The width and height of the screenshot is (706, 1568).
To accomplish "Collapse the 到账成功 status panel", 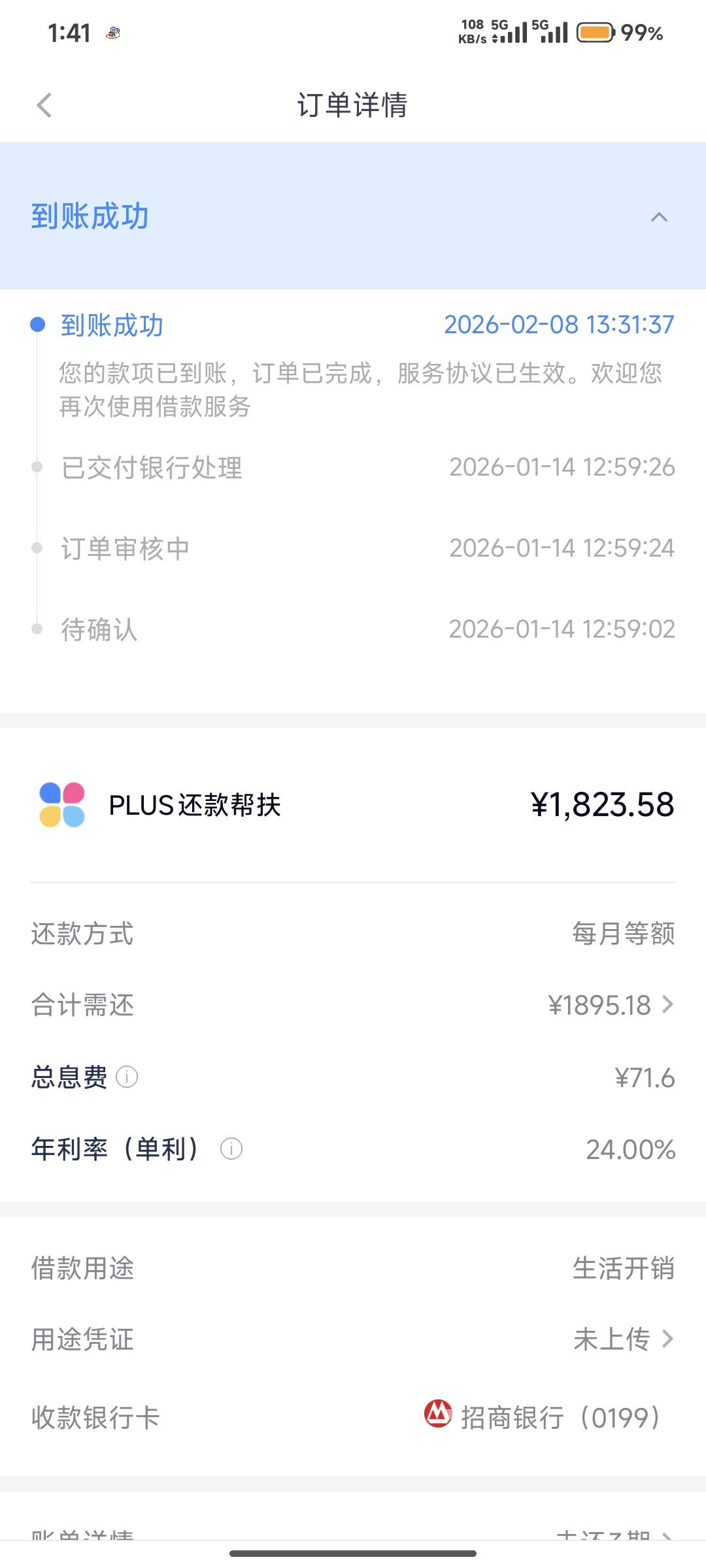I will click(x=659, y=217).
